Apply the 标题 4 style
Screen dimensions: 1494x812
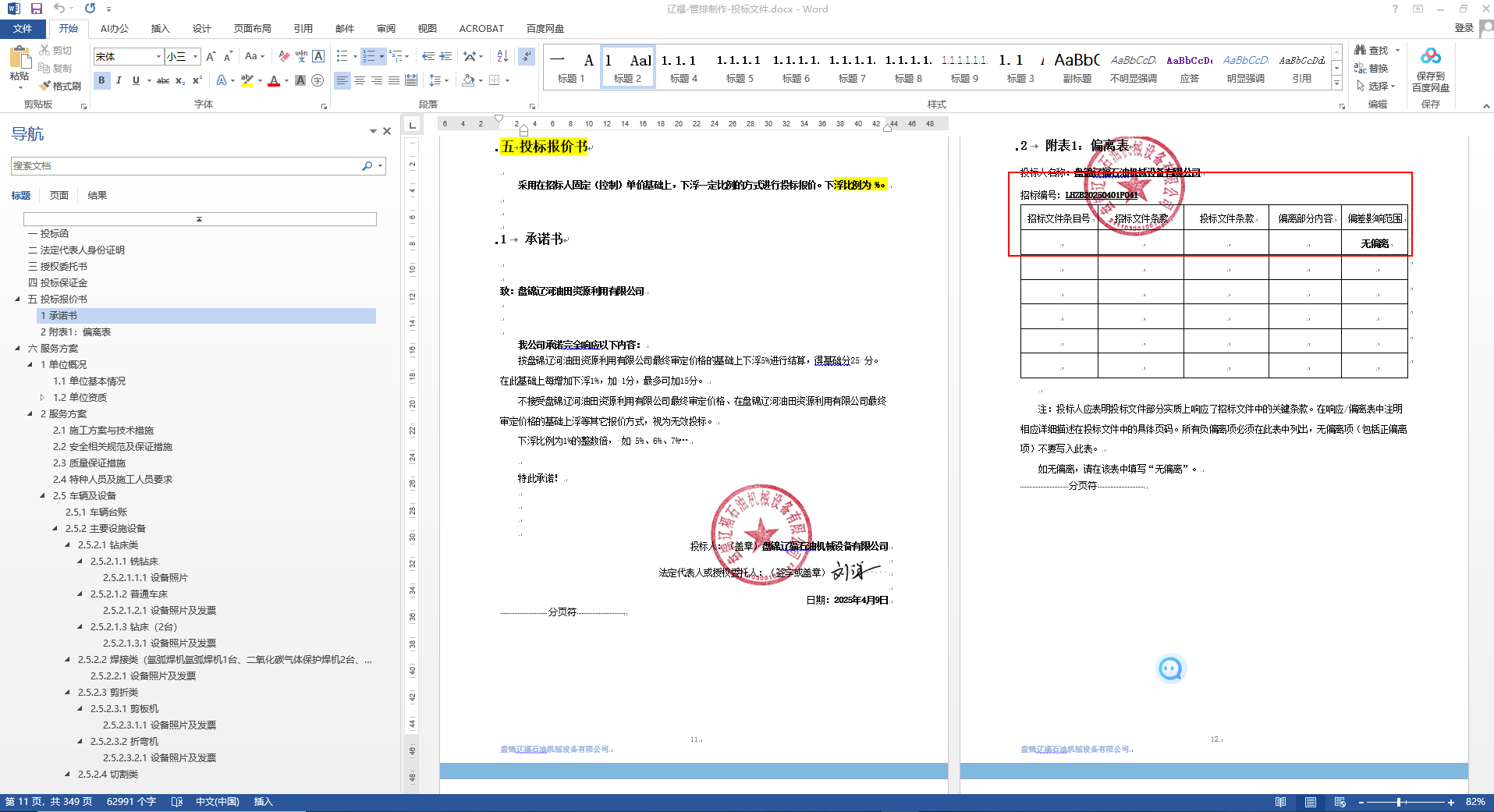(x=683, y=69)
